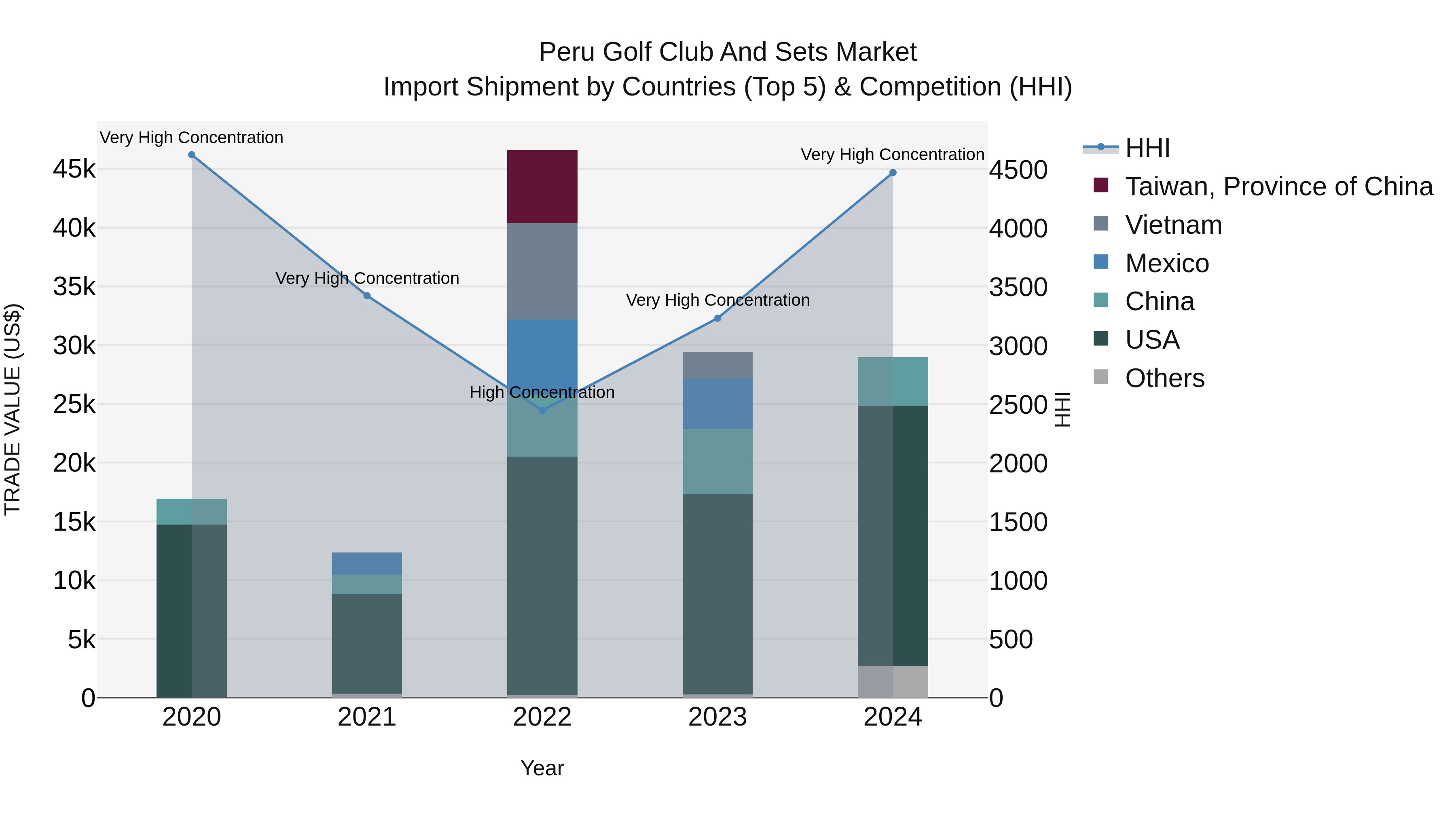Click the USA bar segment in 2023

(x=717, y=594)
